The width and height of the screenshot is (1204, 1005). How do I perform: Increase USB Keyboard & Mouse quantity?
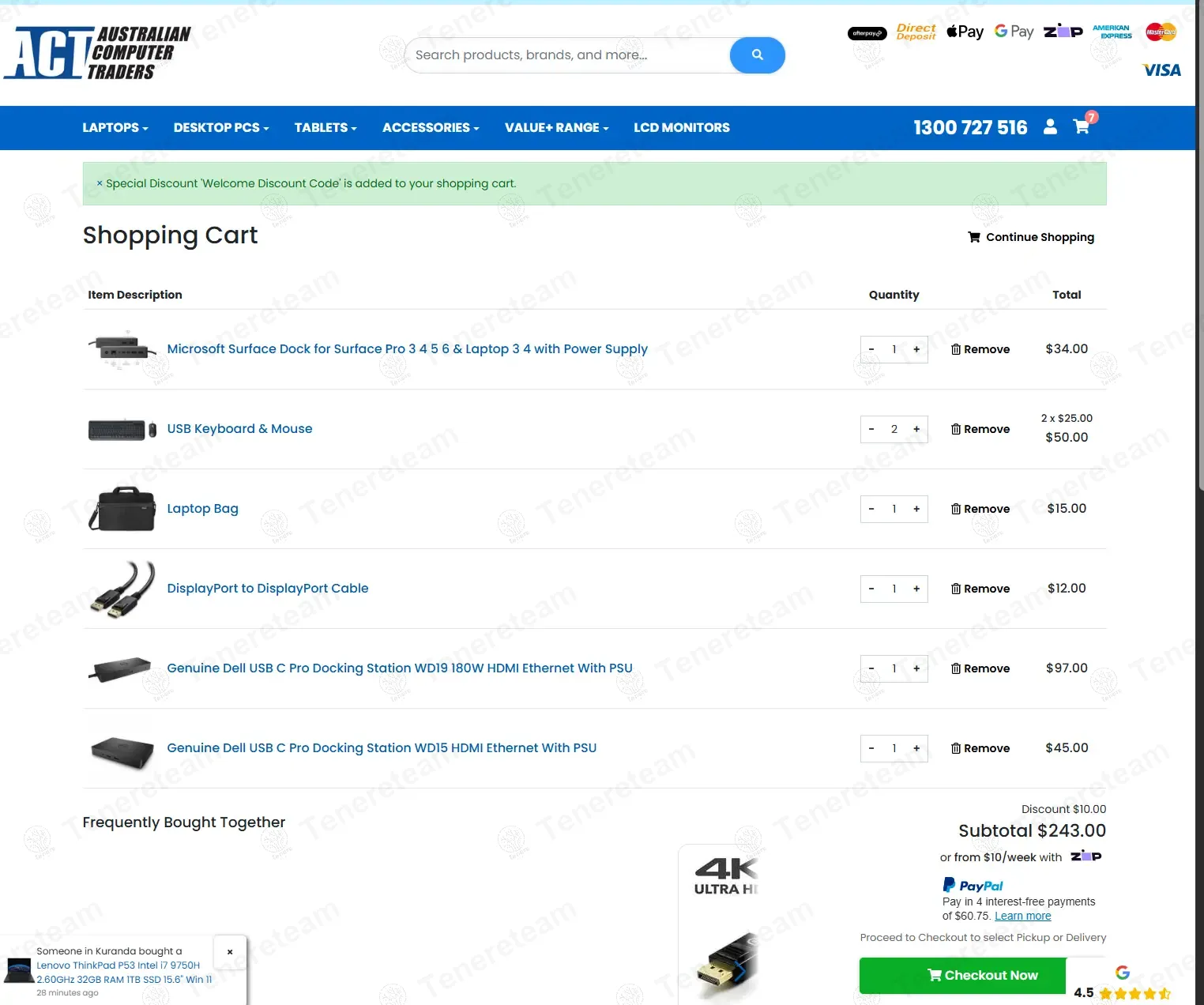[916, 429]
